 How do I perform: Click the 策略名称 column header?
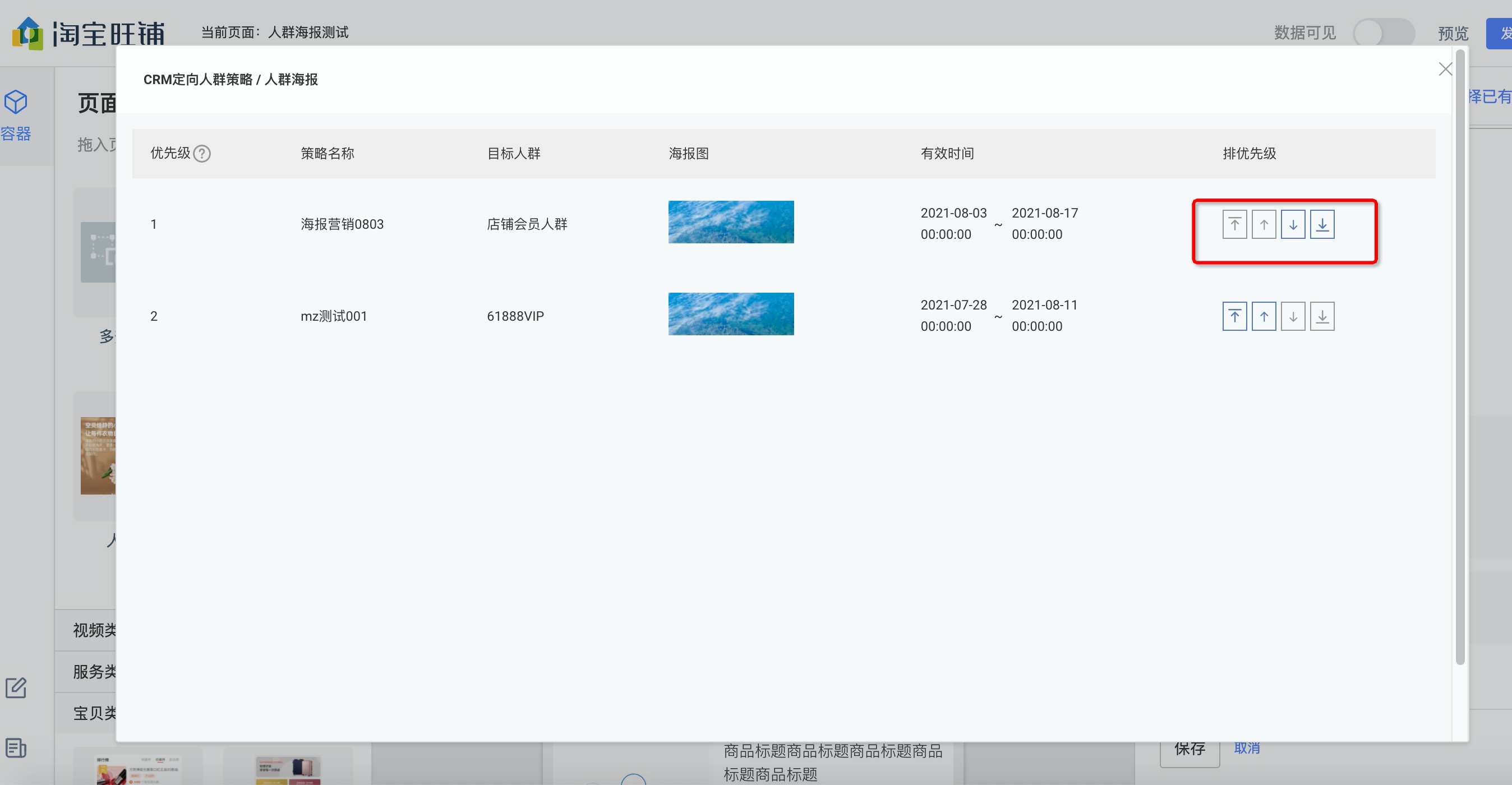(328, 153)
